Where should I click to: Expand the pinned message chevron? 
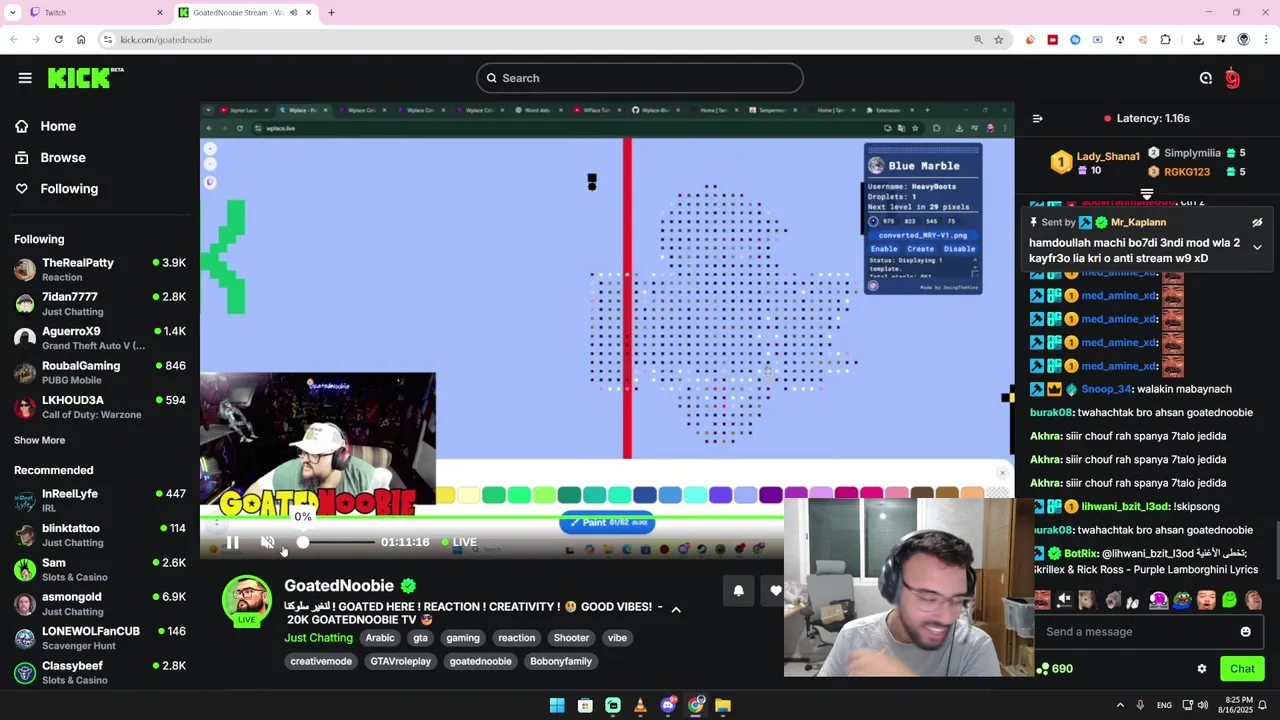[1257, 247]
